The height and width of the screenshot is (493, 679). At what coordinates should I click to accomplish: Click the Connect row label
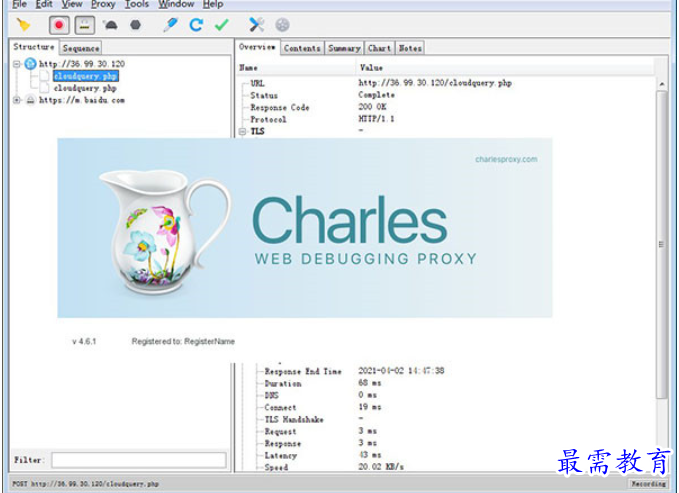tap(281, 408)
